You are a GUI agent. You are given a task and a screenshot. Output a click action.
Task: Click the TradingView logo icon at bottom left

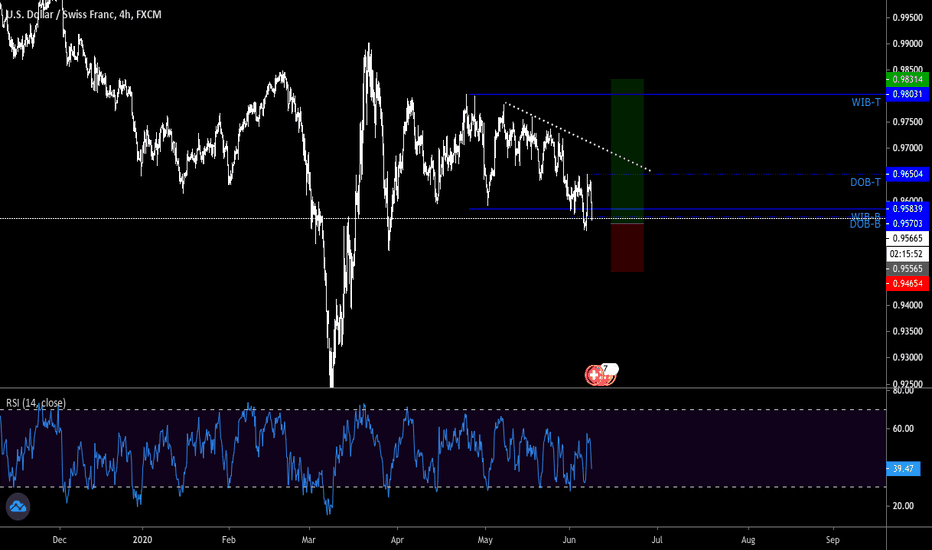[x=18, y=507]
